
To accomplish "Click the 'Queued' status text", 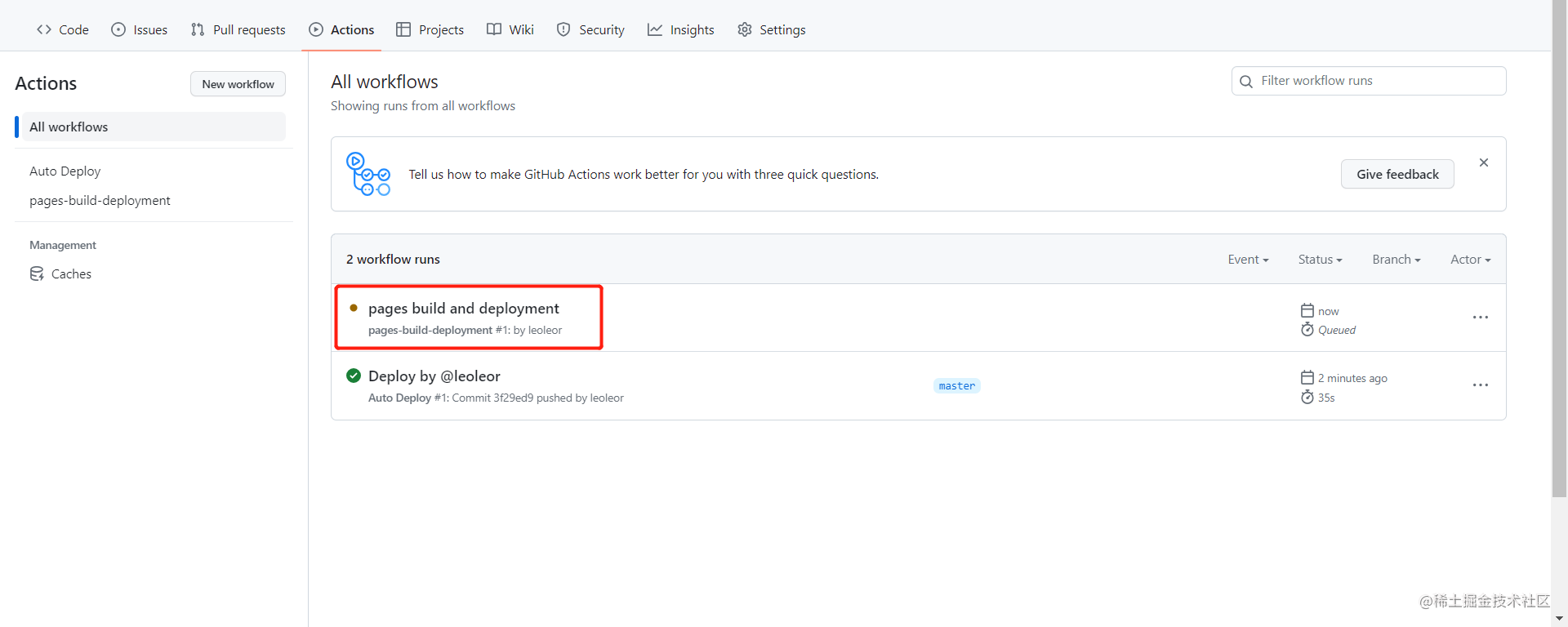I will point(1337,330).
